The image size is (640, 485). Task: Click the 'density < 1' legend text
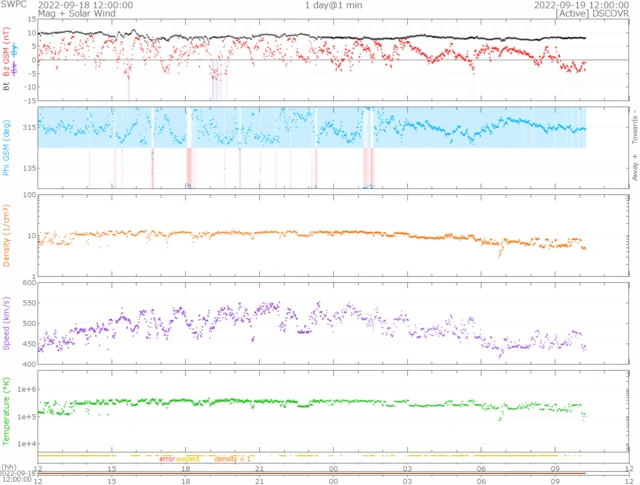point(232,458)
